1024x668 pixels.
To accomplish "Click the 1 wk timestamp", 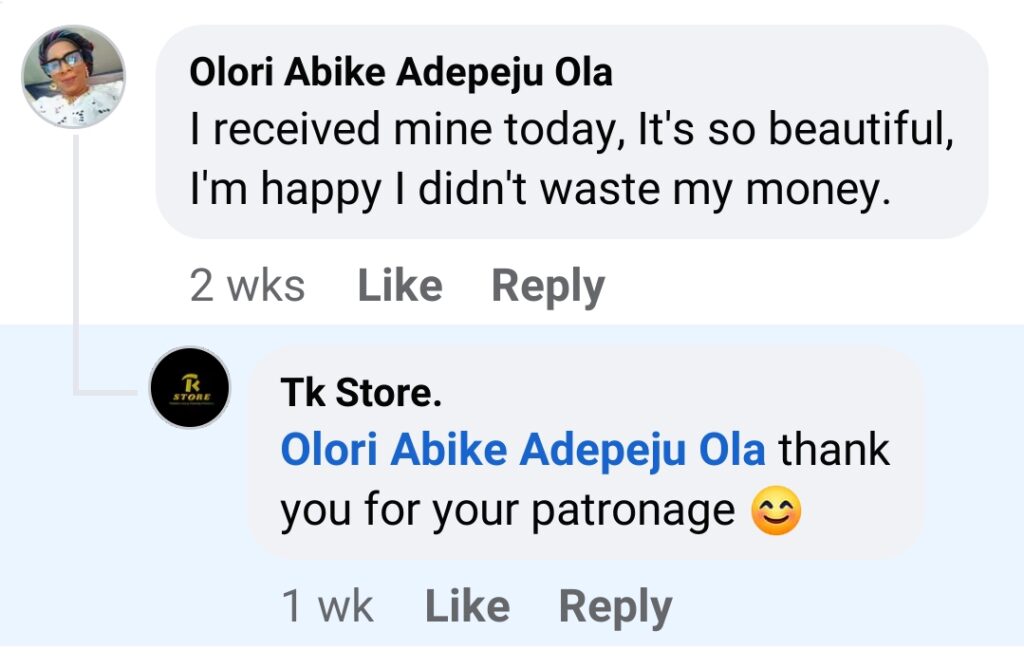I will point(327,607).
